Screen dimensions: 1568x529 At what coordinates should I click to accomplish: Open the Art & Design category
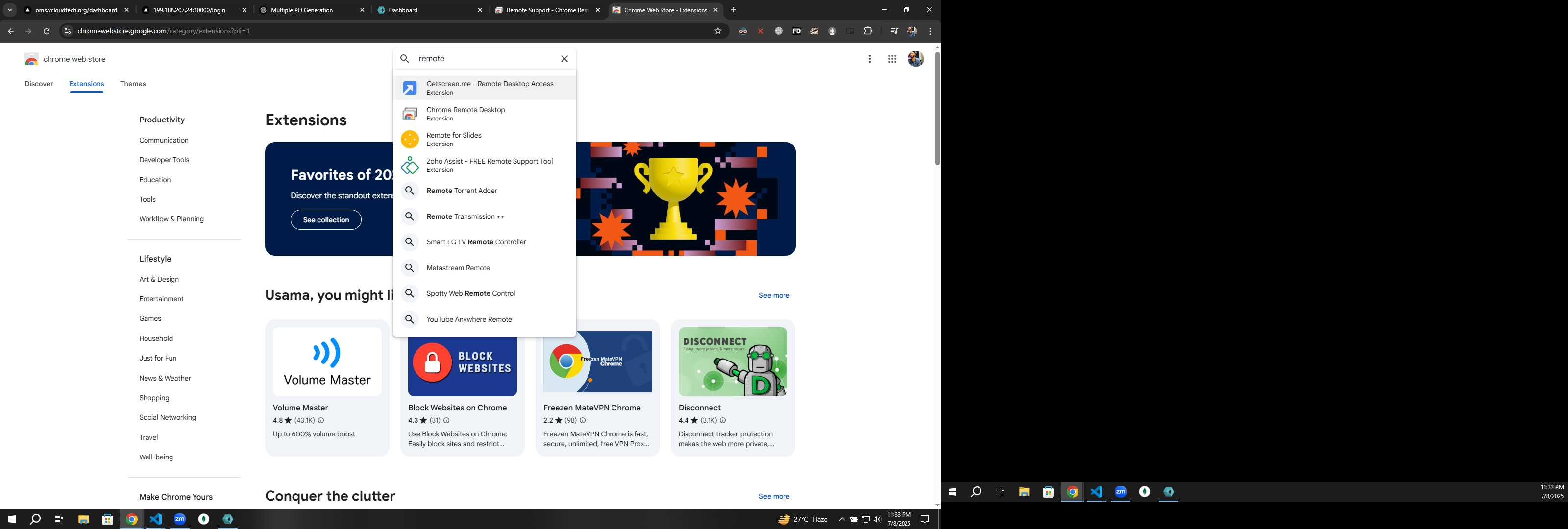[x=159, y=279]
